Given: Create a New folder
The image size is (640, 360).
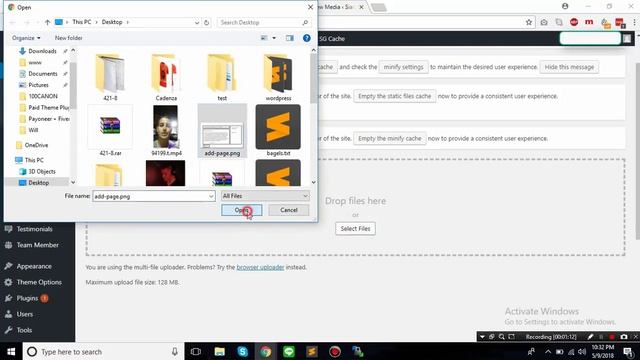Looking at the screenshot, I should [x=69, y=38].
